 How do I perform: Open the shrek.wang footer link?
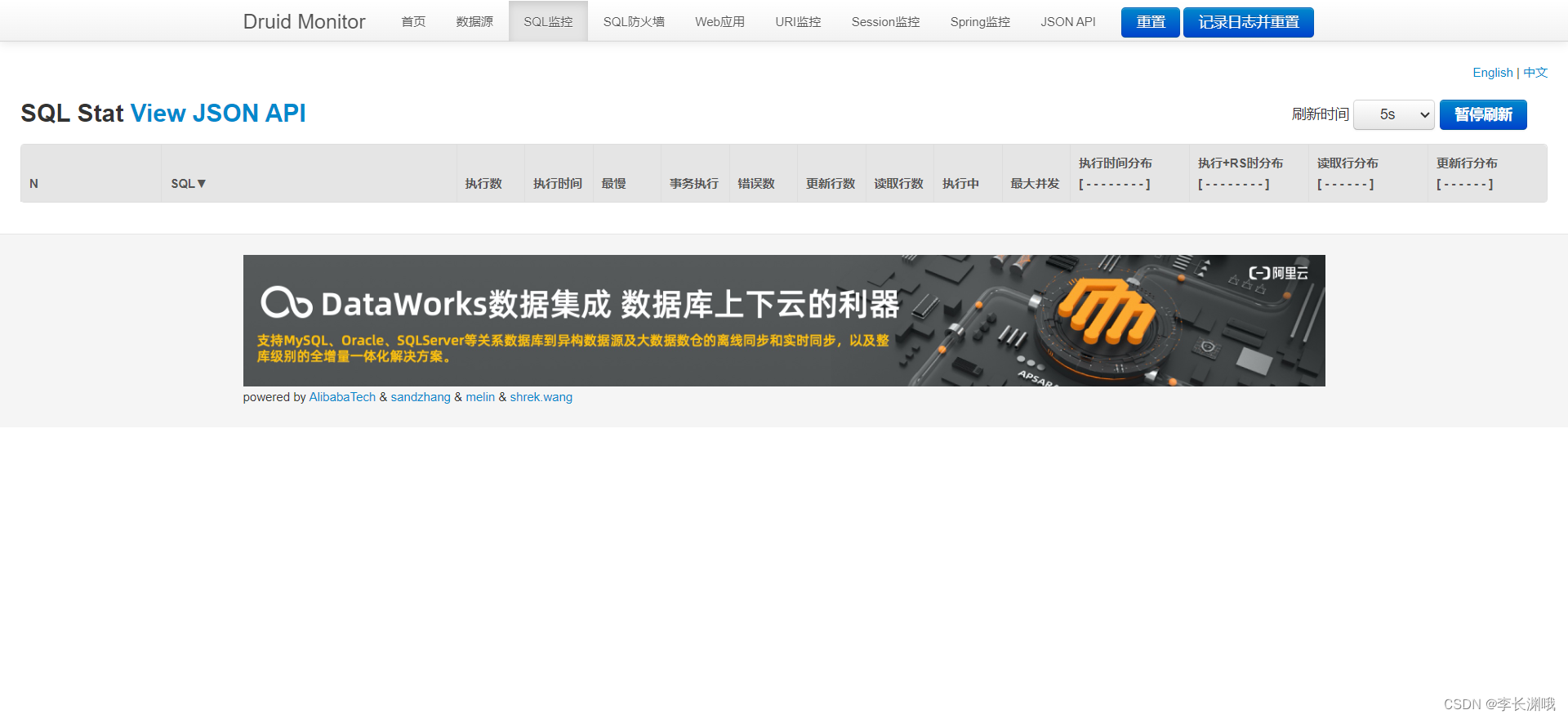[x=541, y=397]
